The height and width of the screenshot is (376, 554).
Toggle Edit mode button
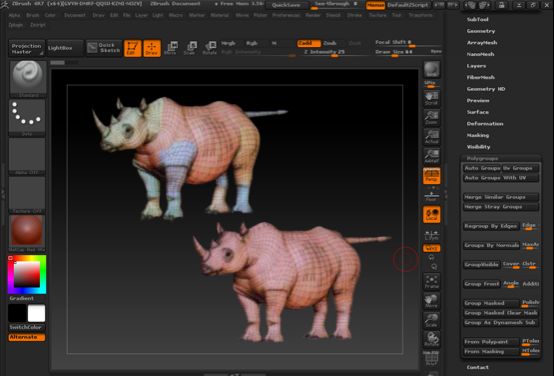click(133, 48)
